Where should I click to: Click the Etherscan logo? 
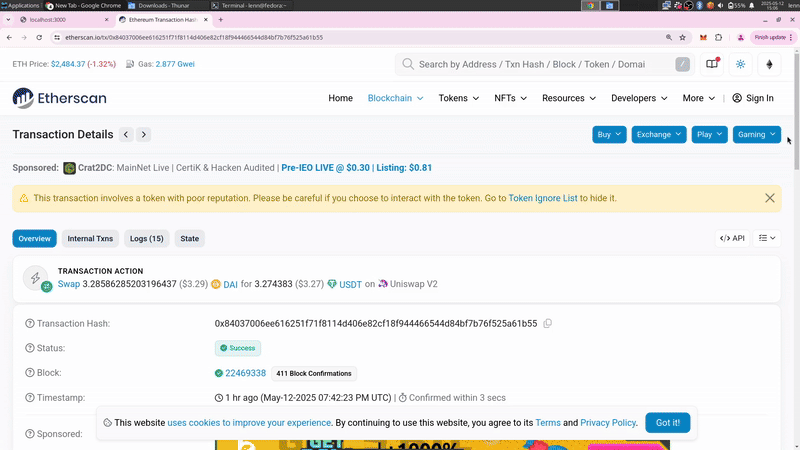click(x=60, y=98)
